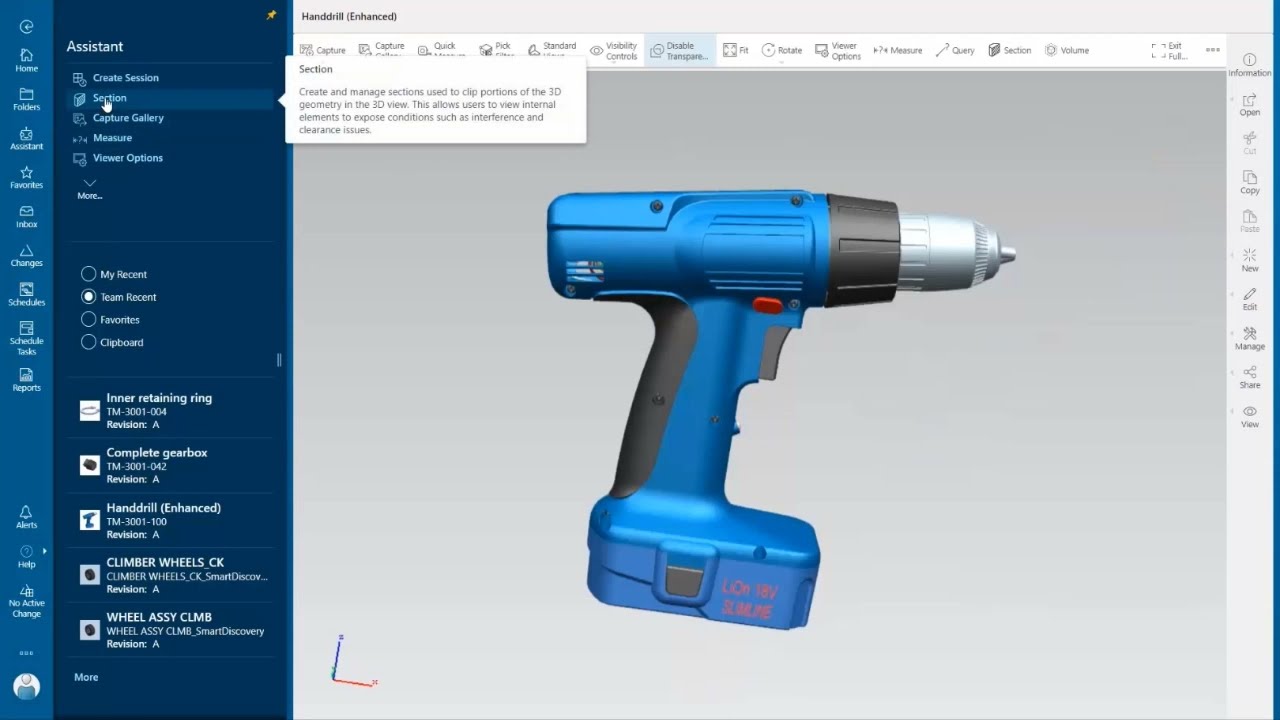
Task: Click the panel resize splitter handle
Action: [279, 360]
